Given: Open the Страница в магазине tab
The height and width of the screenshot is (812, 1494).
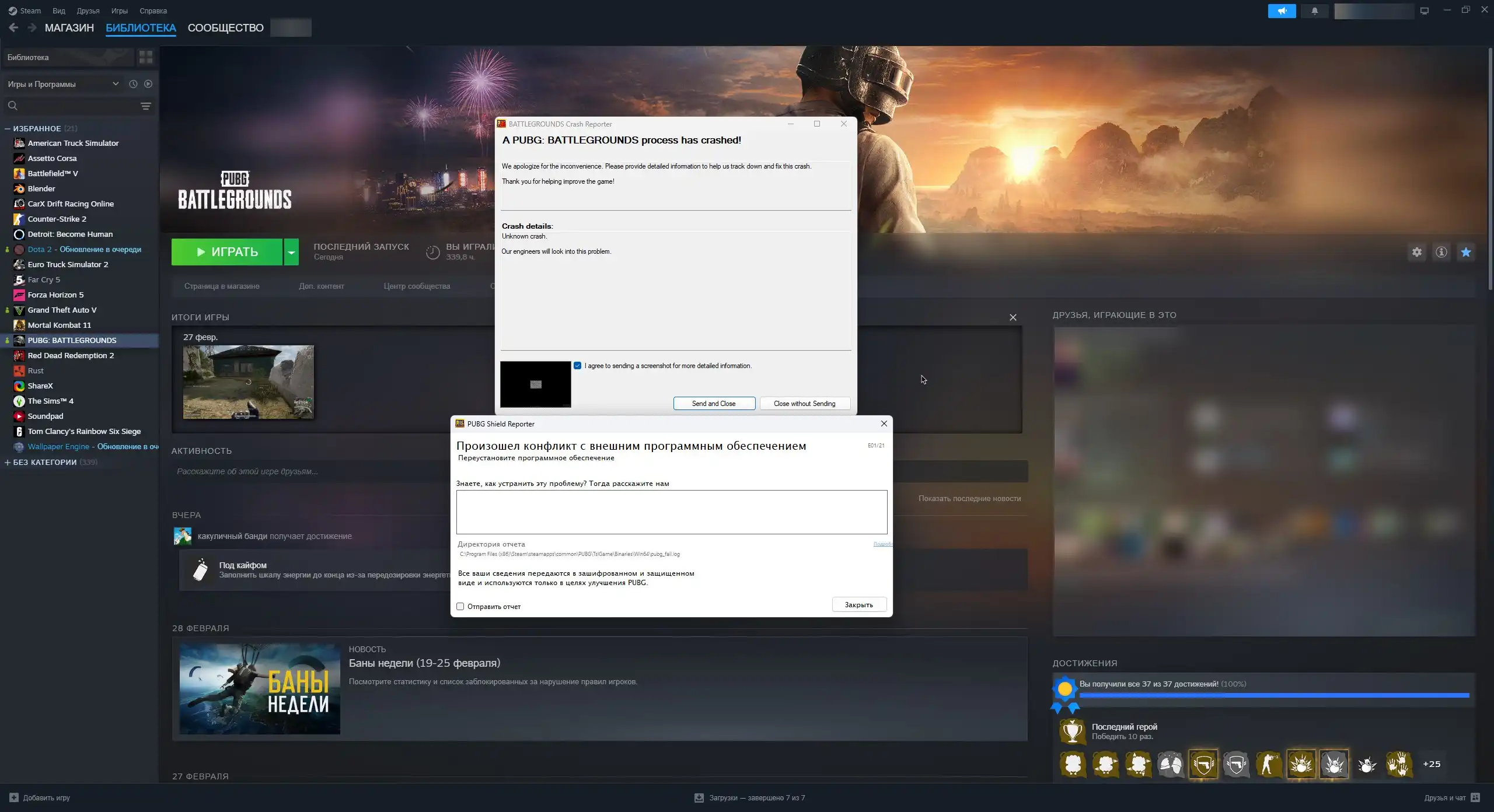Looking at the screenshot, I should tap(222, 286).
